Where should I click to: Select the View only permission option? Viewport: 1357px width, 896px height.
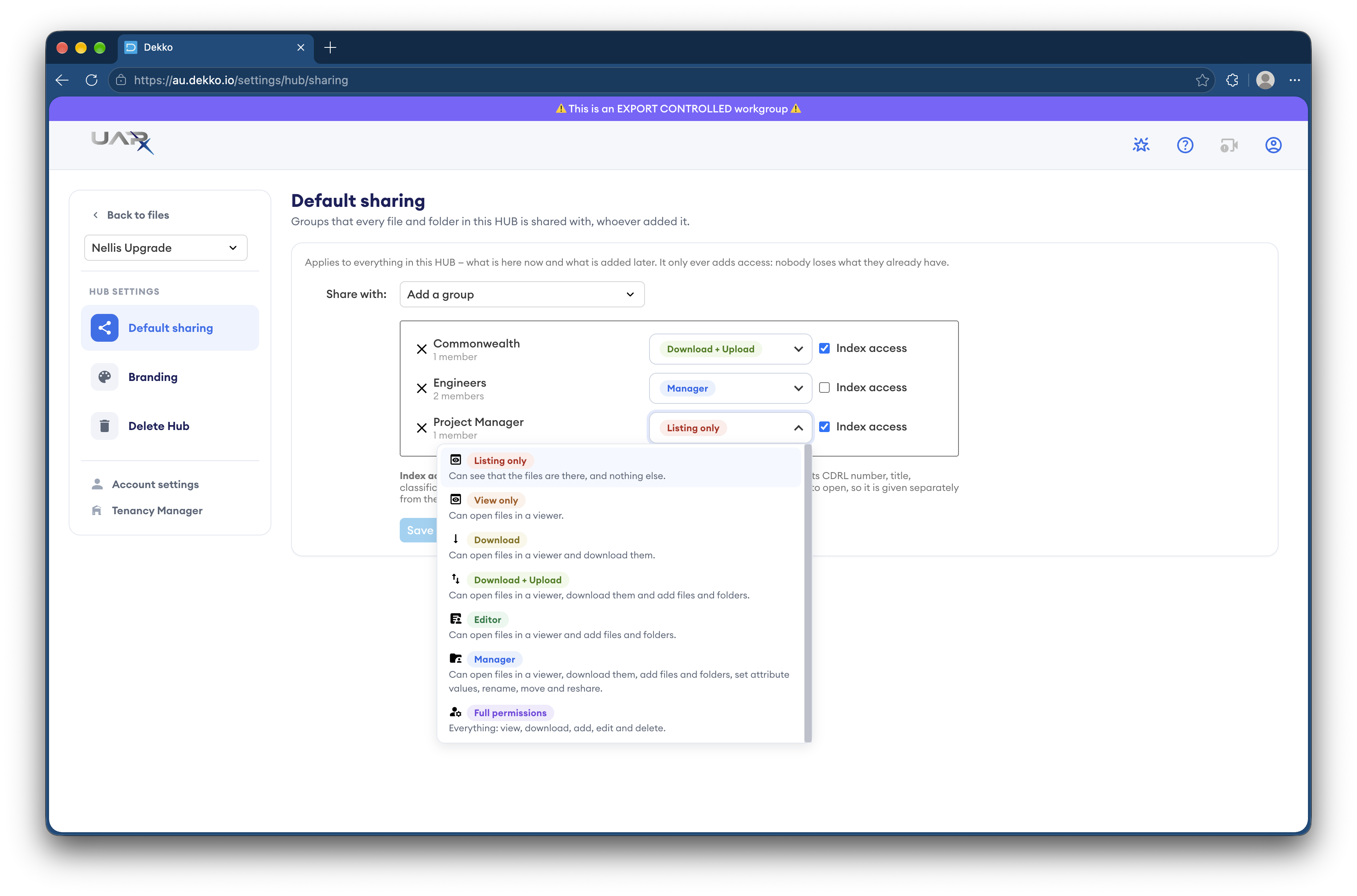pyautogui.click(x=620, y=507)
